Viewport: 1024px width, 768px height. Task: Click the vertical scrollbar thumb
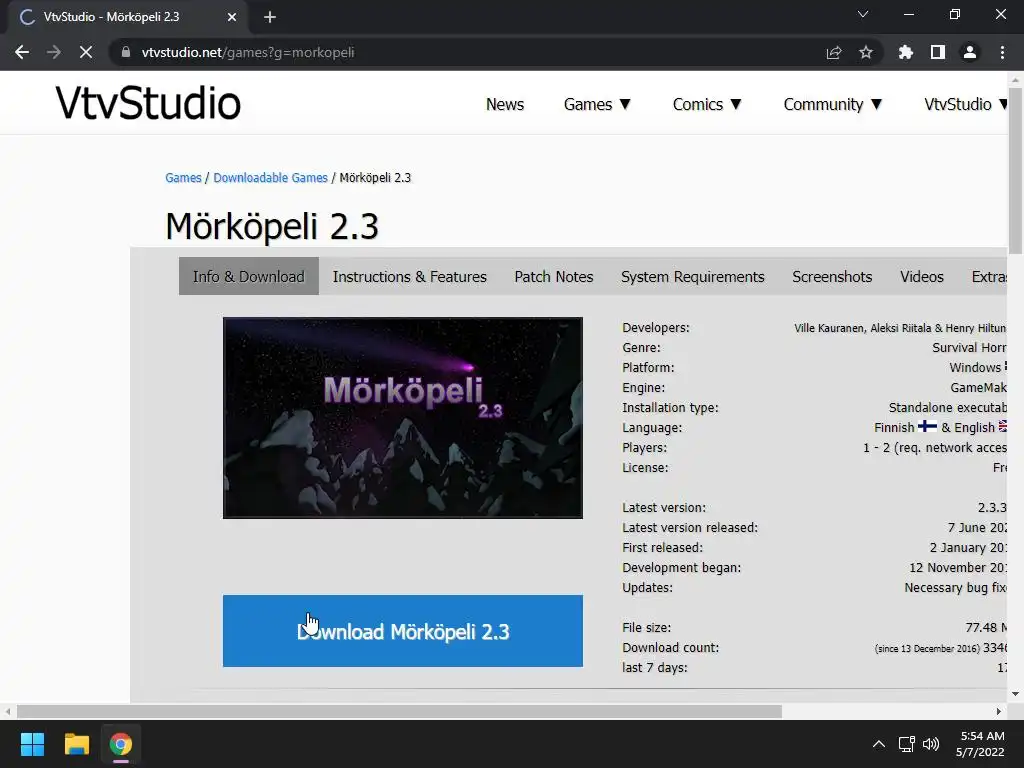pyautogui.click(x=1016, y=170)
